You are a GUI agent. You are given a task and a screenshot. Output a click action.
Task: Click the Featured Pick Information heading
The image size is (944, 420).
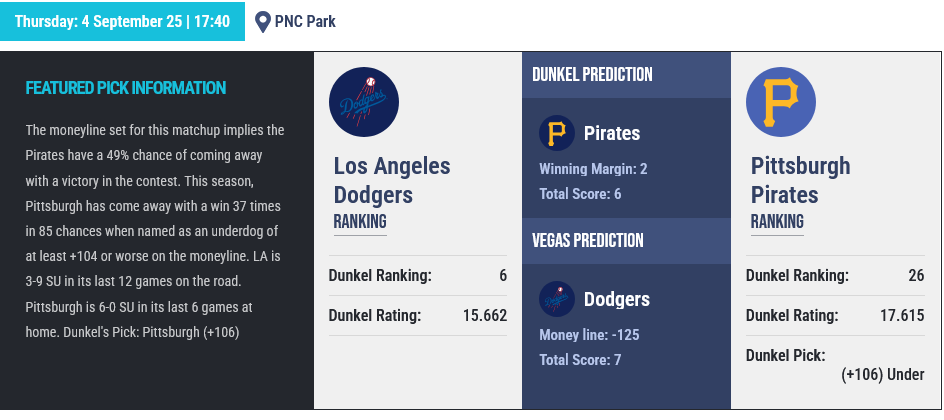pos(126,88)
